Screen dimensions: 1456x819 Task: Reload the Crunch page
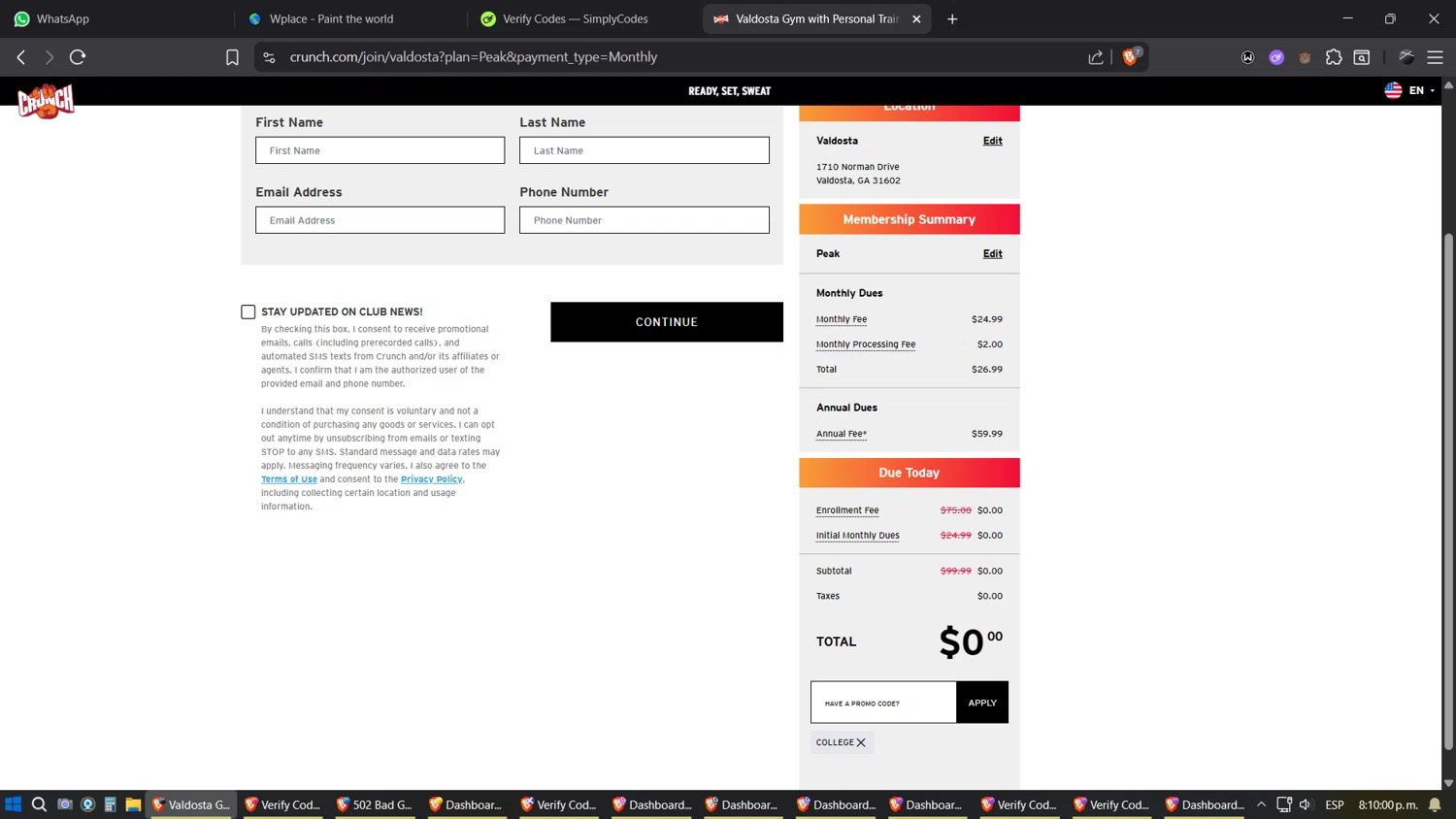78,57
